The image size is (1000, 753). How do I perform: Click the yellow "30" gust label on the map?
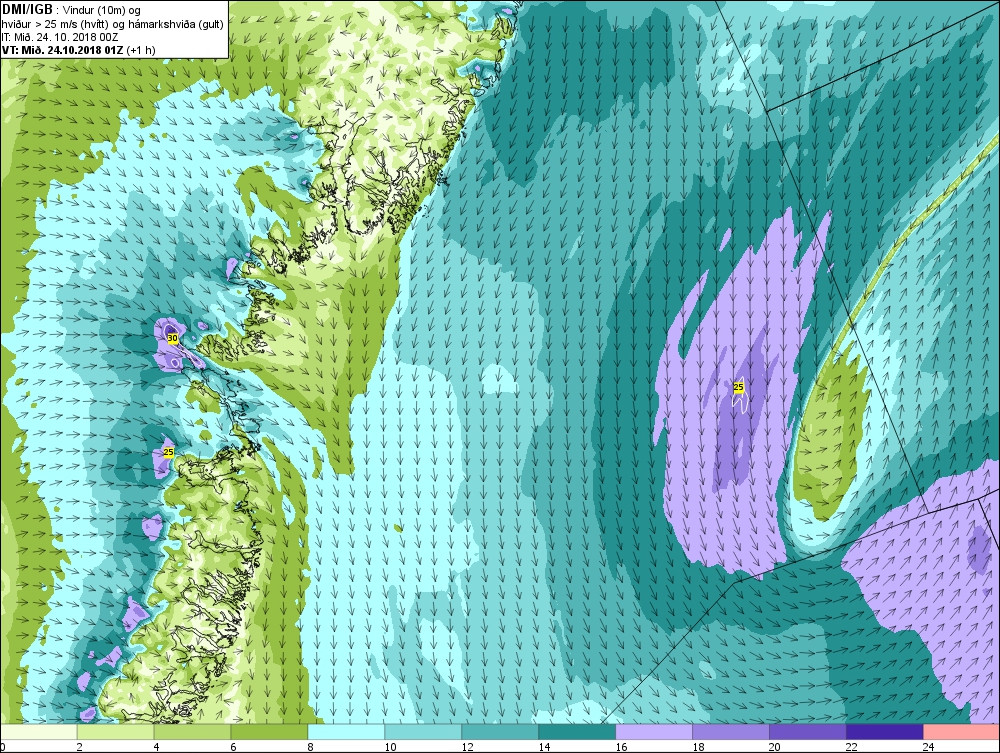(x=172, y=338)
